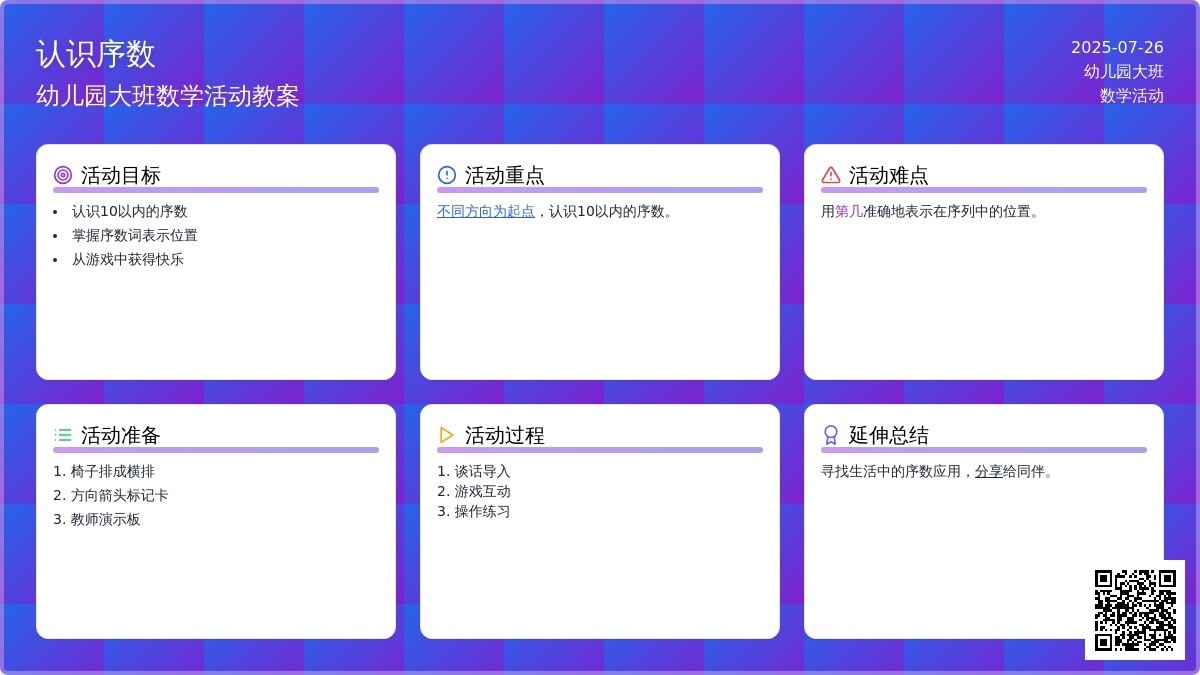Click list item 椅子排成横排
The image size is (1200, 675).
112,471
